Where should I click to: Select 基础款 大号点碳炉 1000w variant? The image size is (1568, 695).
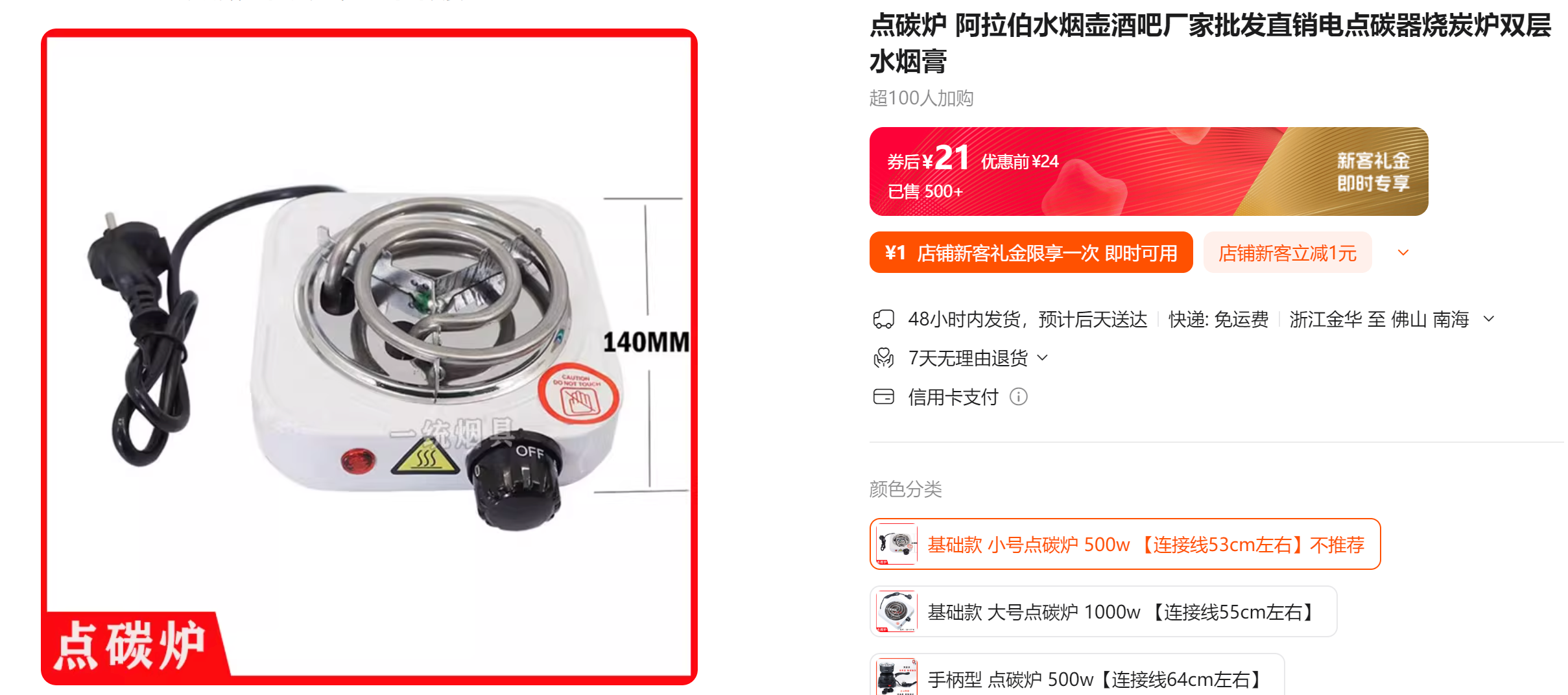1103,611
